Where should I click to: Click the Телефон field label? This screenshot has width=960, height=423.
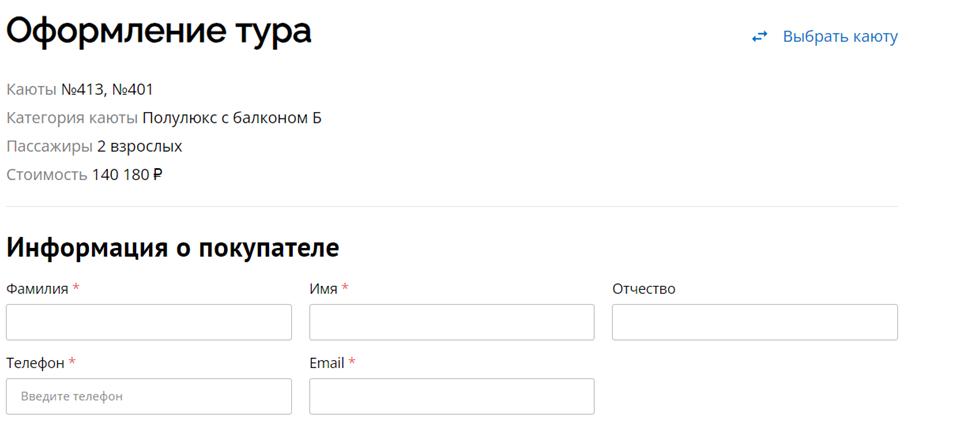[x=35, y=363]
